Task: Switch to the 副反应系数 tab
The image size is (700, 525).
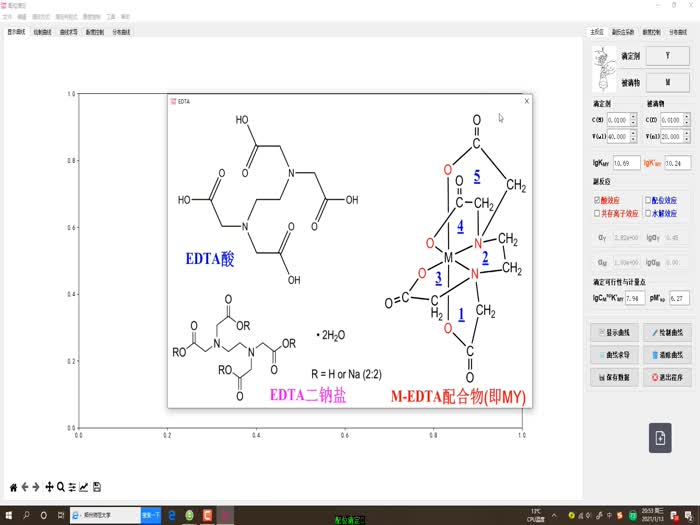Action: coord(623,32)
